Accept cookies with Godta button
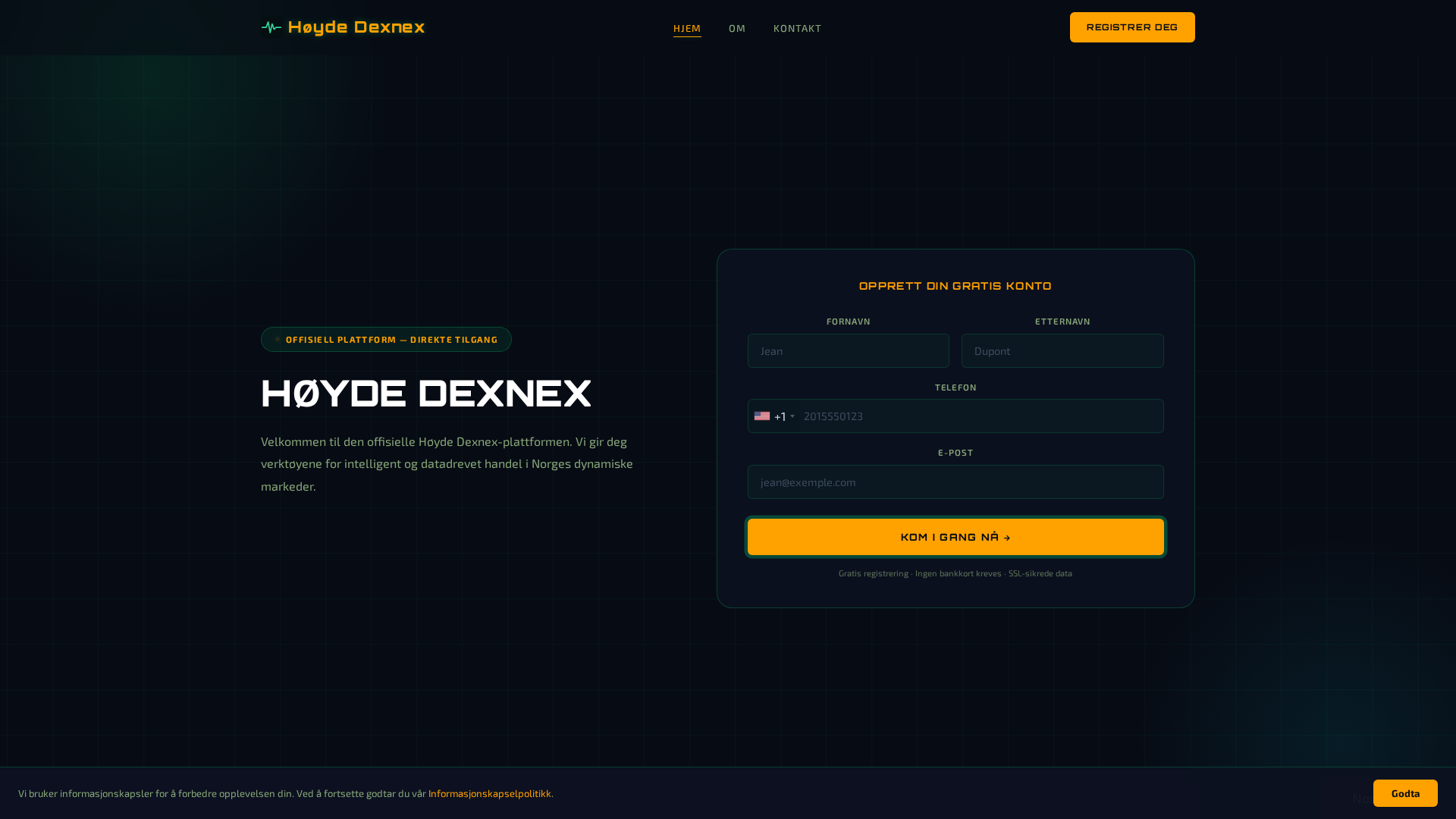The width and height of the screenshot is (1456, 819). (1405, 793)
